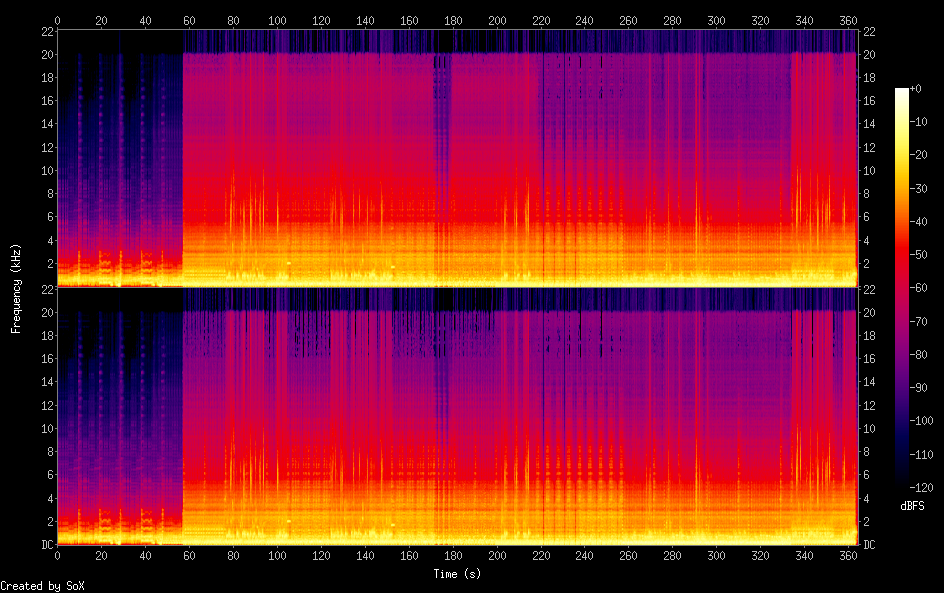
Task: Click the "Frequency (kHz)" axis label
Action: (16, 288)
